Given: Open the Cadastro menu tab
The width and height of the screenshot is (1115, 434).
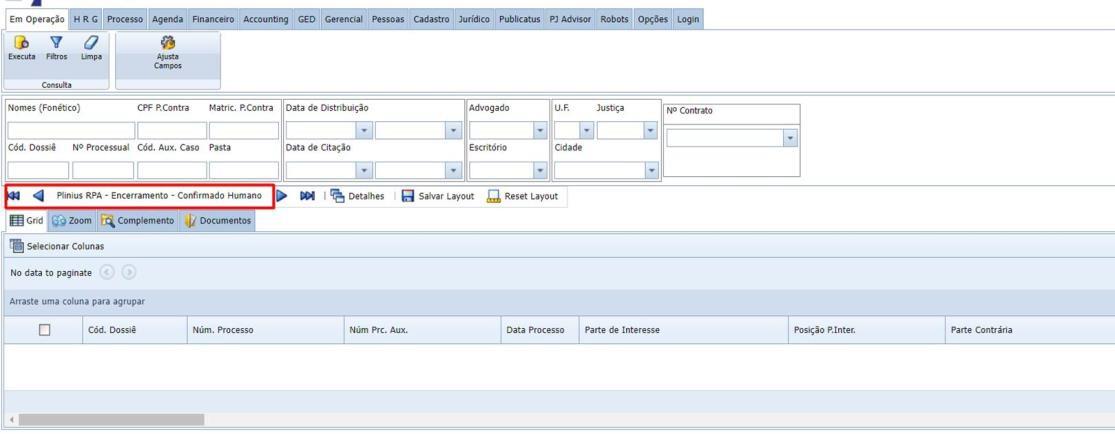Looking at the screenshot, I should coord(432,20).
